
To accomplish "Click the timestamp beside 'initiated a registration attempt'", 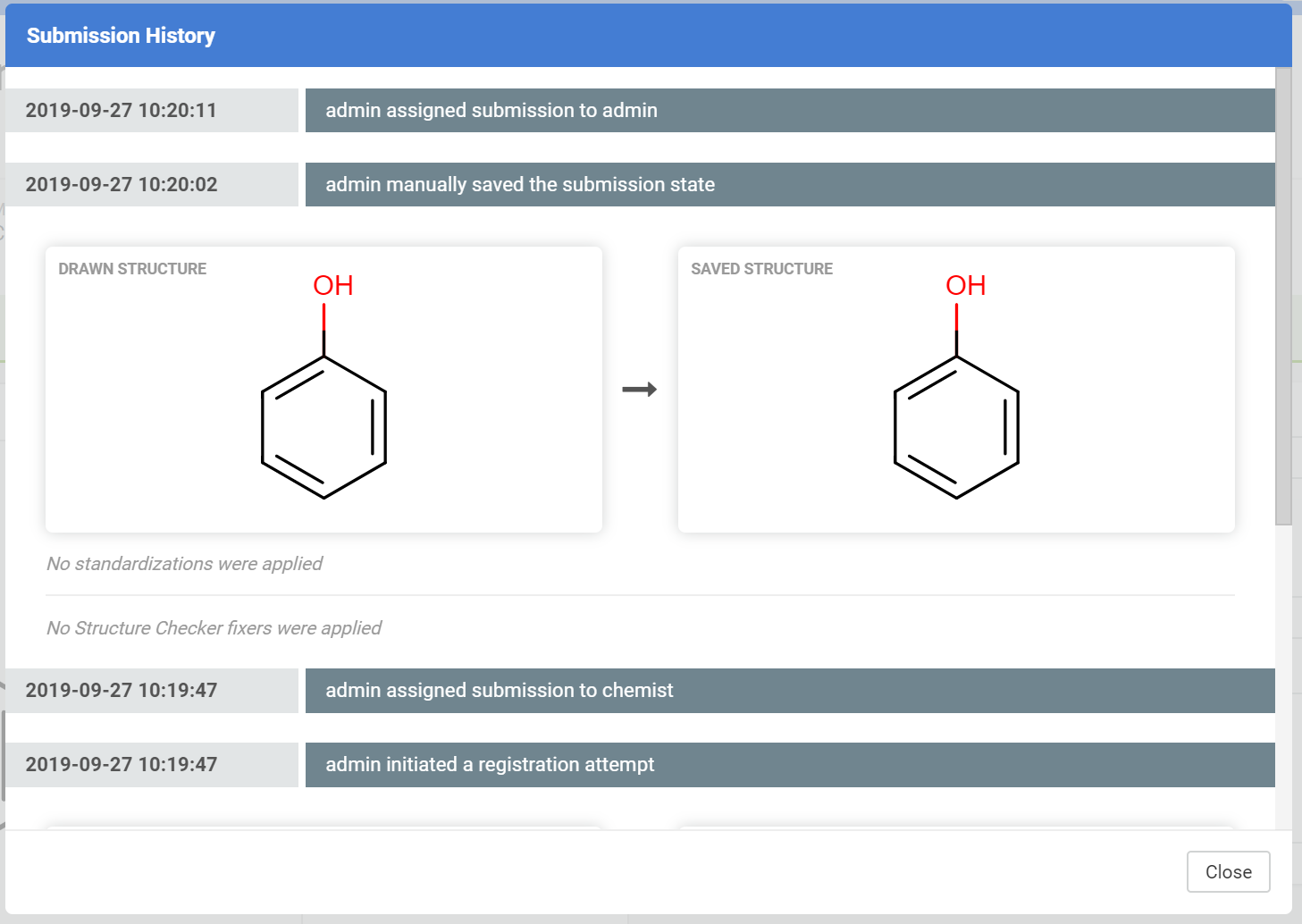I will point(122,765).
